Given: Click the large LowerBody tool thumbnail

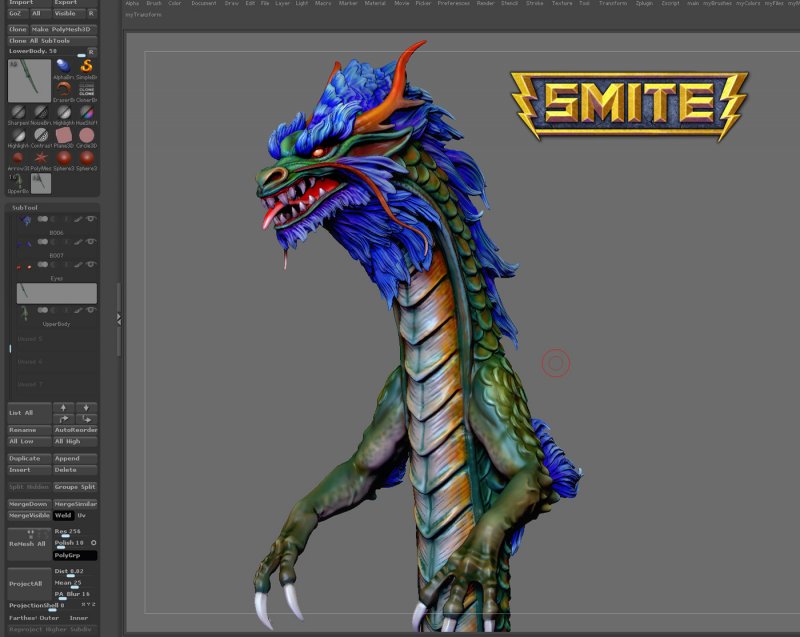Looking at the screenshot, I should pyautogui.click(x=29, y=81).
